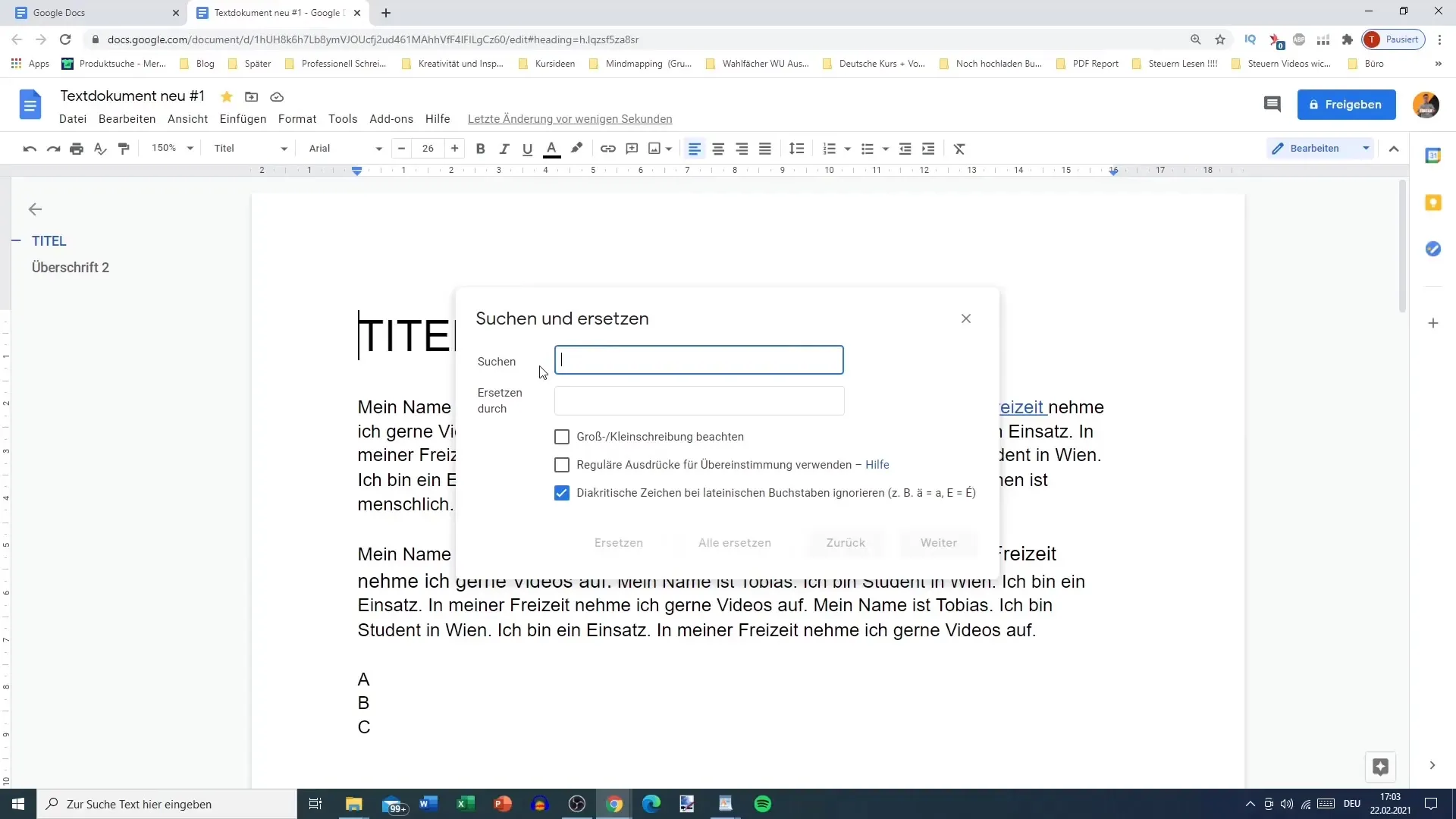Click the Weiter button in dialog
This screenshot has width=1456, height=819.
click(939, 542)
